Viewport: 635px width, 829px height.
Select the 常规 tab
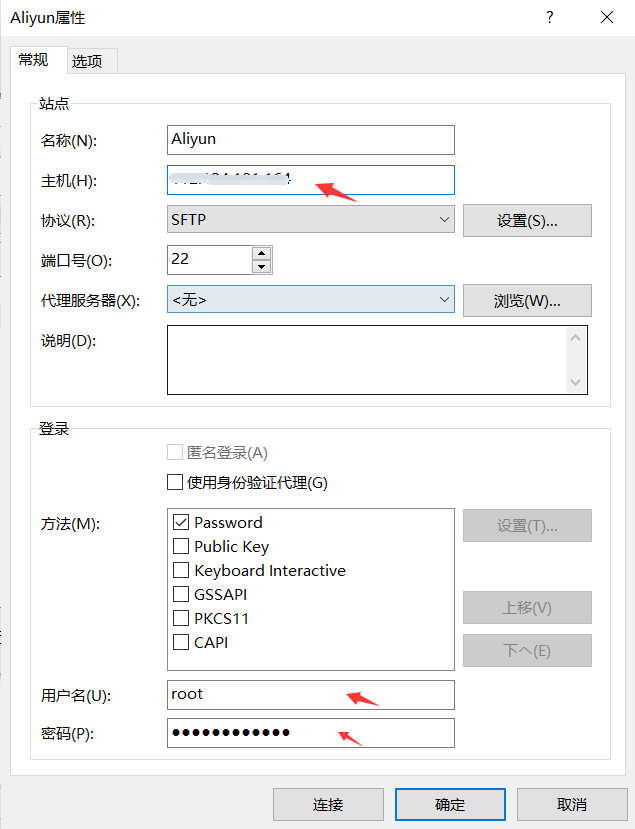coord(33,60)
